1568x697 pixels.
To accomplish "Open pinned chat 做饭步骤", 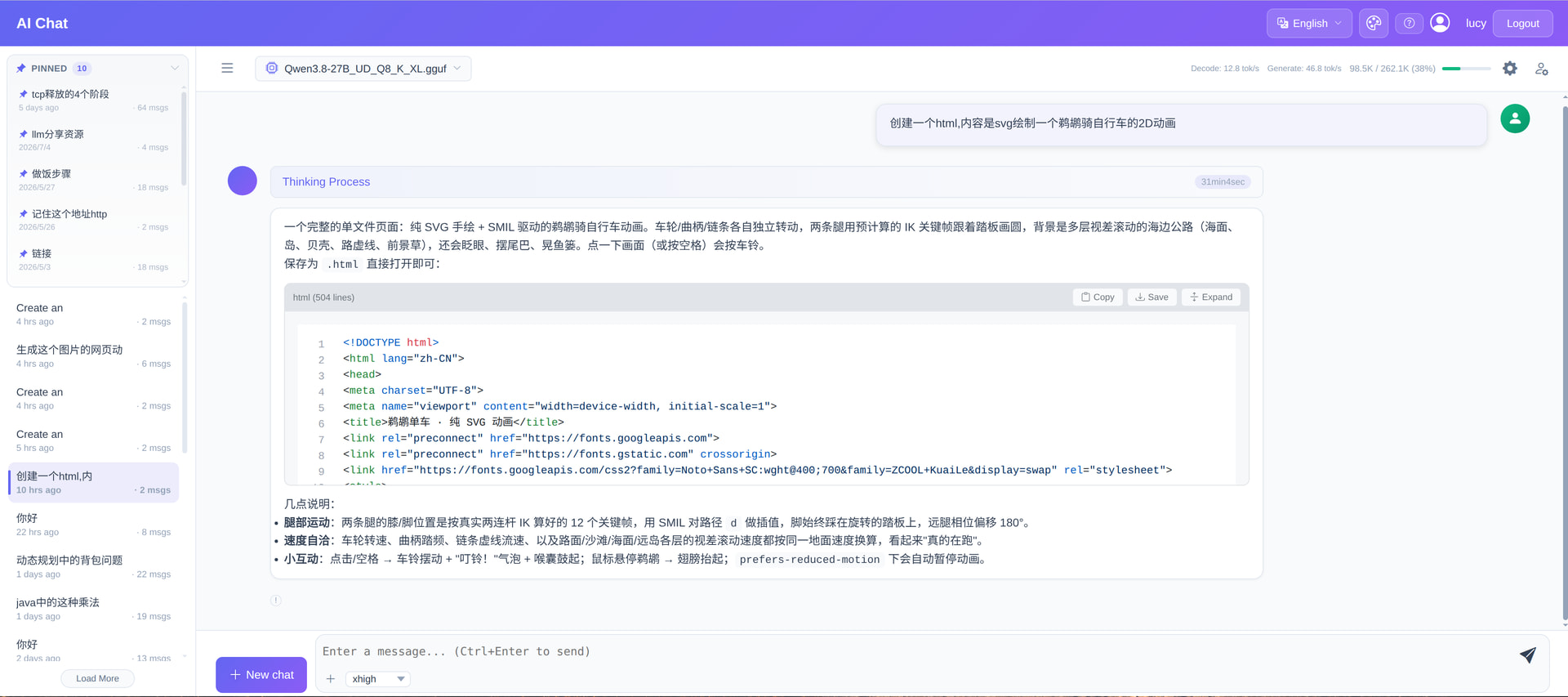I will point(94,180).
